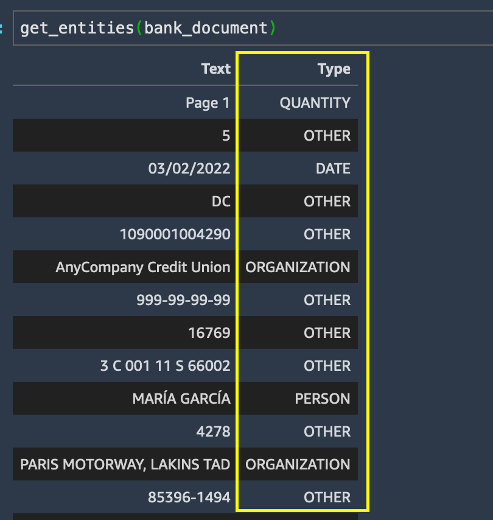Click OTHER in the 85396-1494 row

[327, 497]
